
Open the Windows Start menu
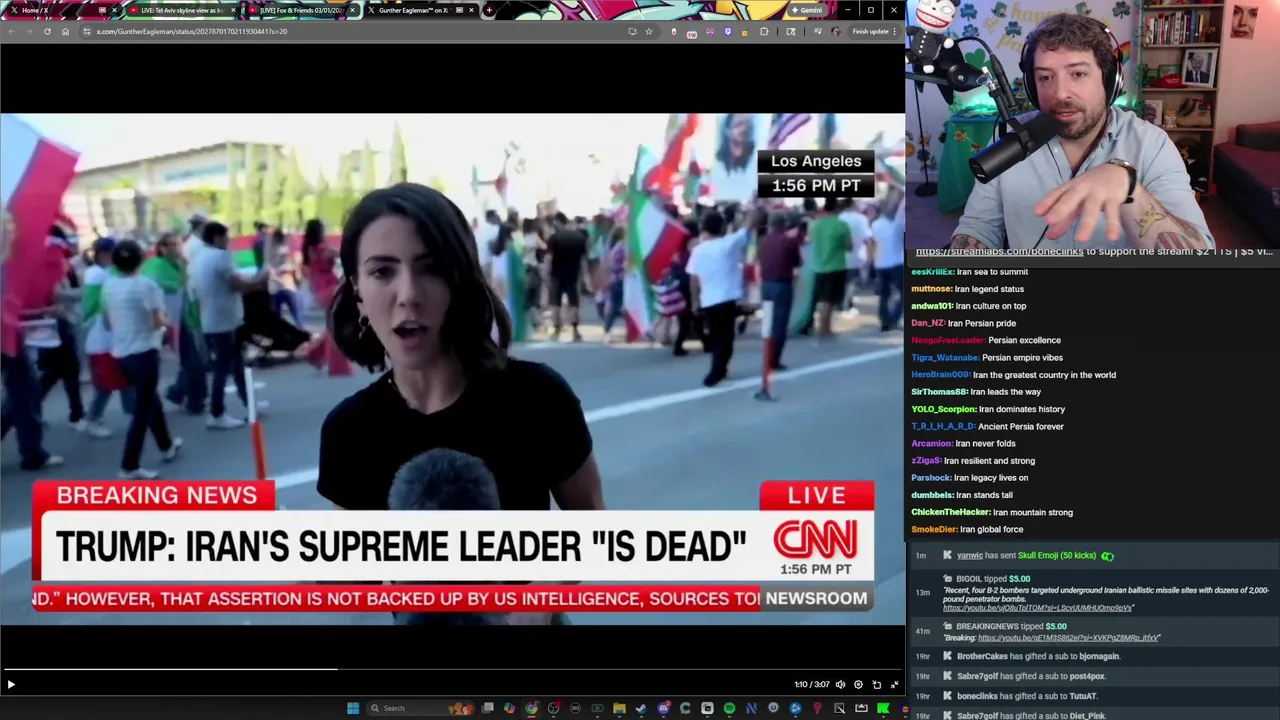click(x=352, y=708)
